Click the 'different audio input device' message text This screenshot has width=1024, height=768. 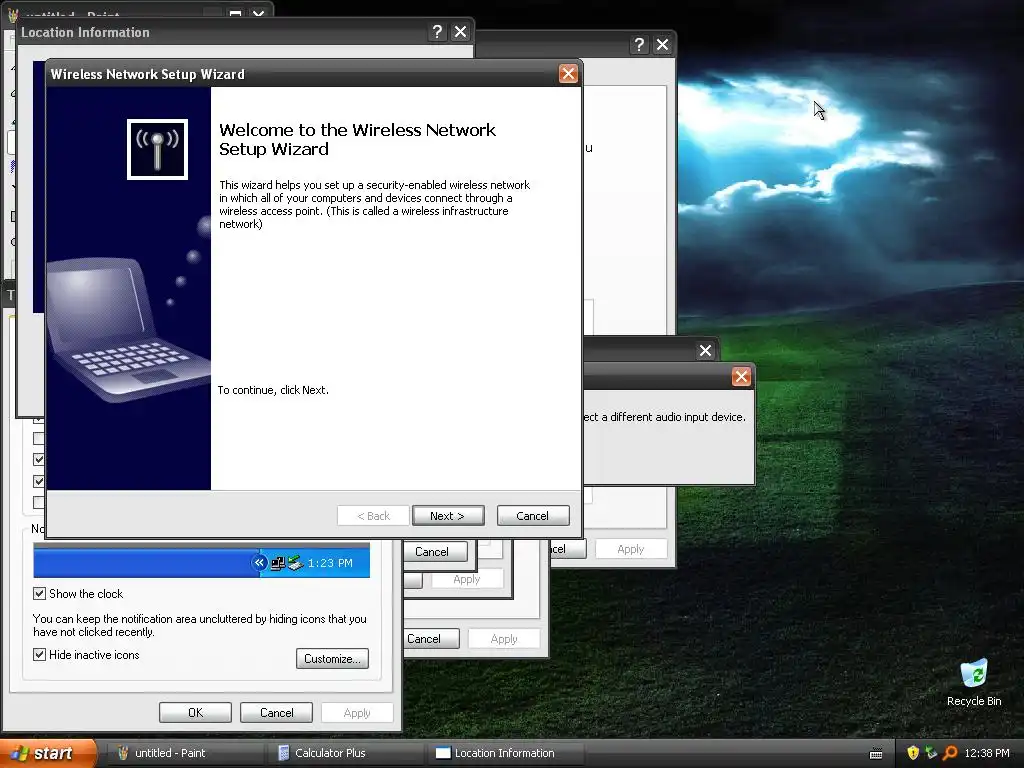point(665,417)
